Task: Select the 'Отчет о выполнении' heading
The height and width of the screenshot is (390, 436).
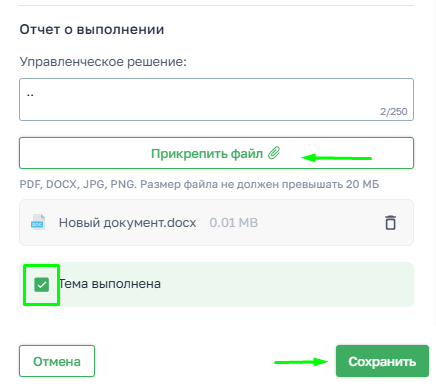Action: (92, 29)
